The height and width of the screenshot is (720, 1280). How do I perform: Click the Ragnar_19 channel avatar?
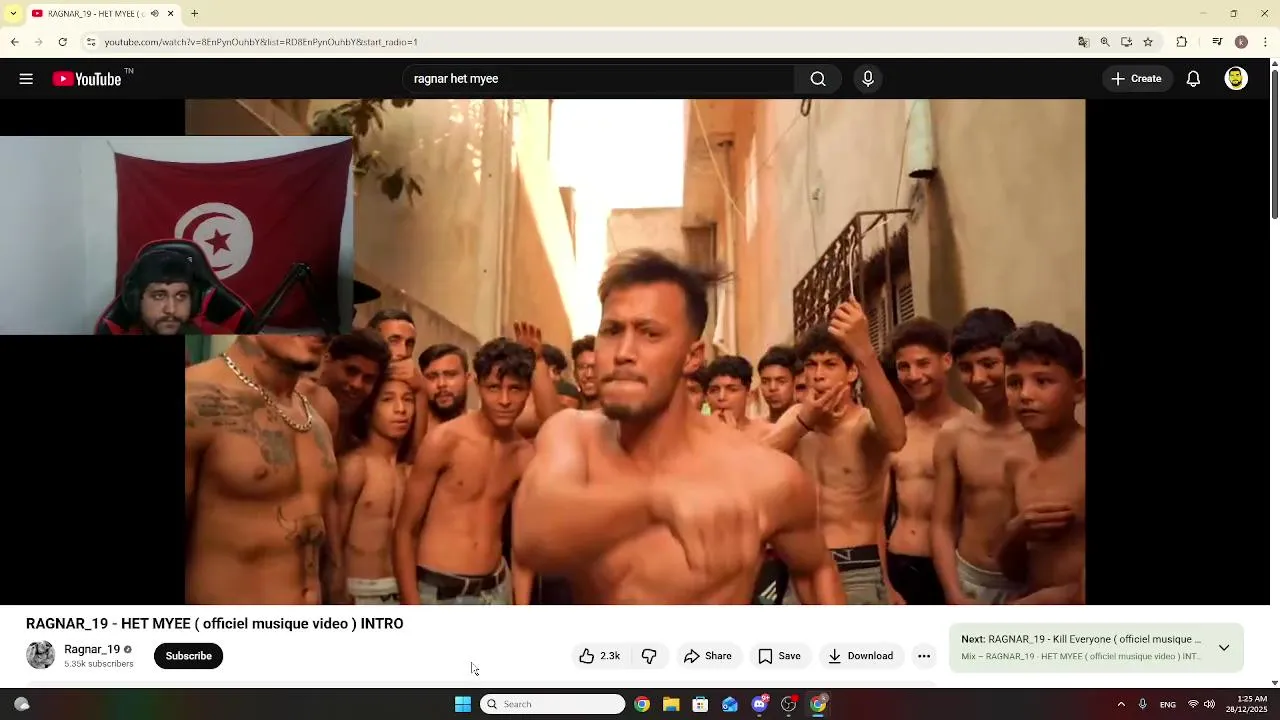(x=40, y=655)
